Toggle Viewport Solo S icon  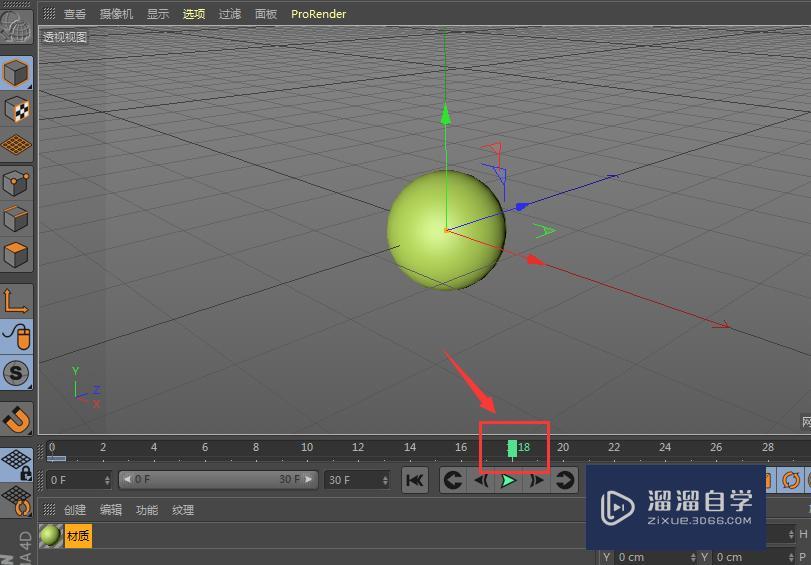(16, 373)
